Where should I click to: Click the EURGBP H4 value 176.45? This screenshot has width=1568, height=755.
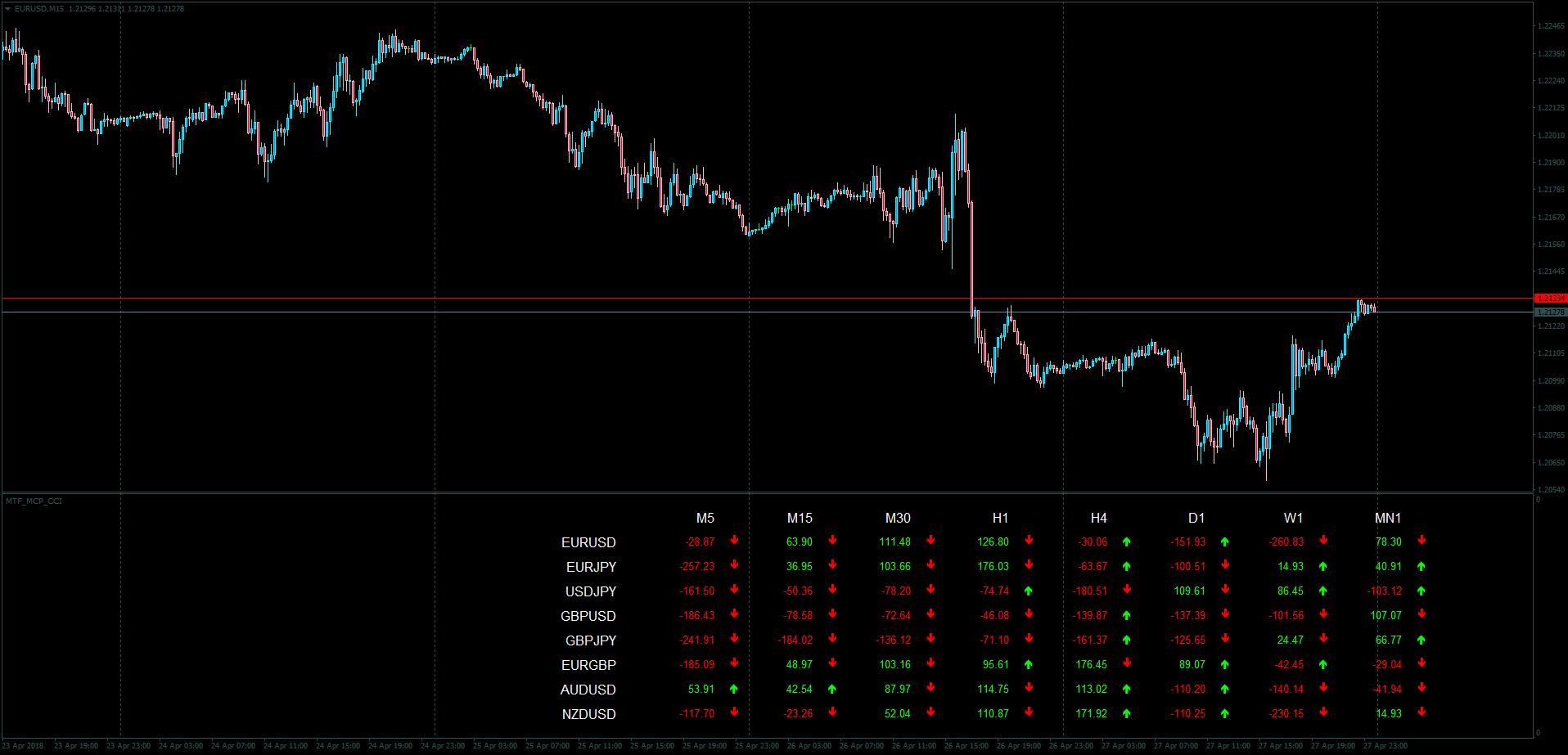click(1091, 664)
